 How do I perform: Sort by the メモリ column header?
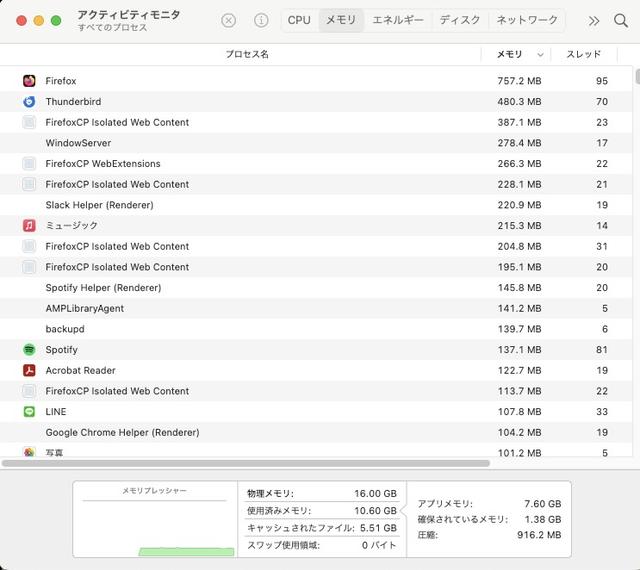[x=509, y=54]
